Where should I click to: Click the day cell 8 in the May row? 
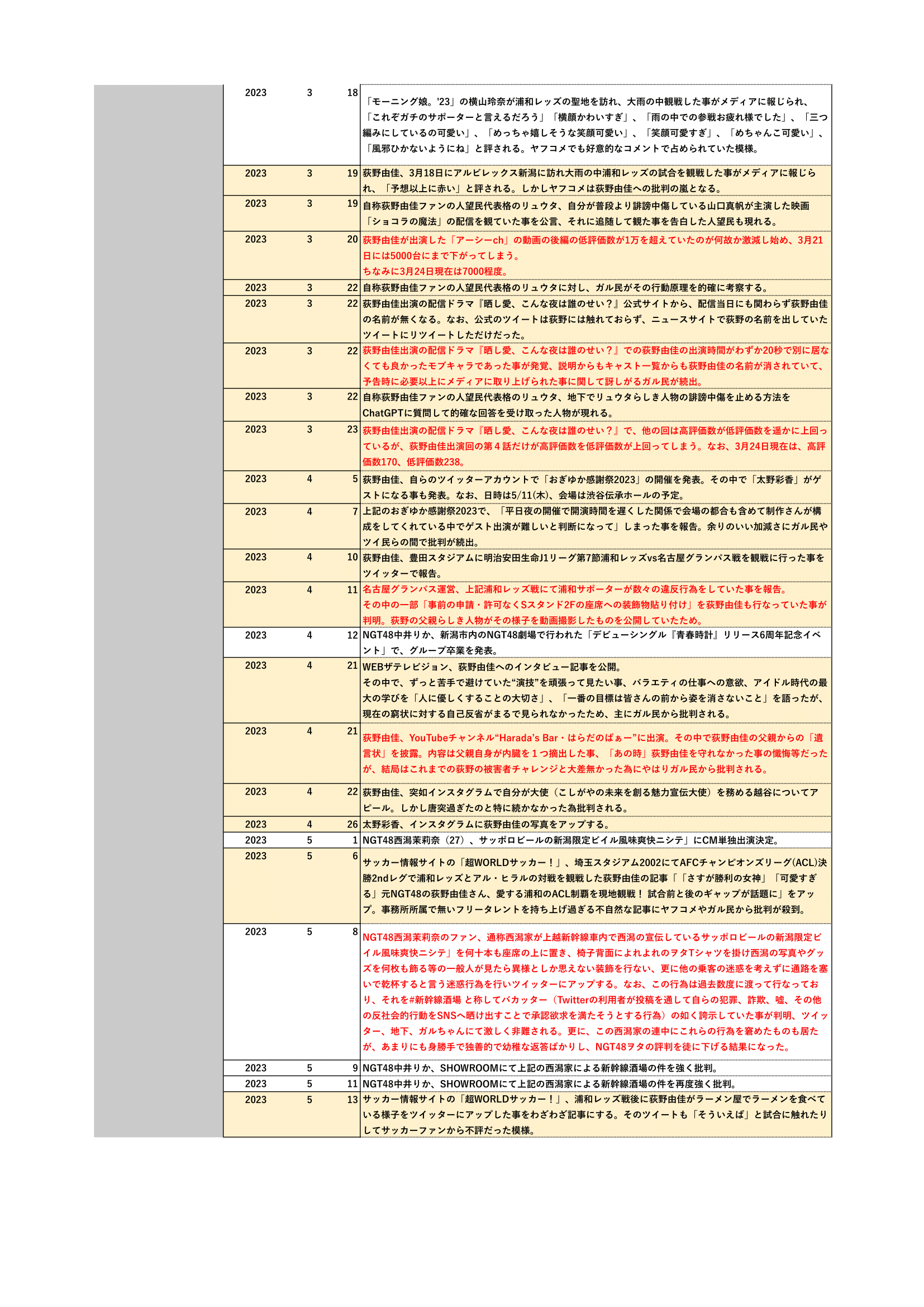[355, 932]
